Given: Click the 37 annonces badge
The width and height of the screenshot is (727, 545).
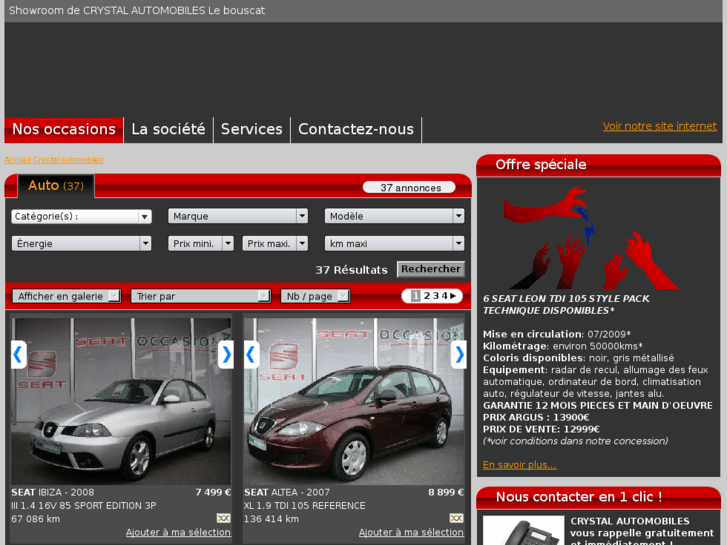Looking at the screenshot, I should 409,188.
